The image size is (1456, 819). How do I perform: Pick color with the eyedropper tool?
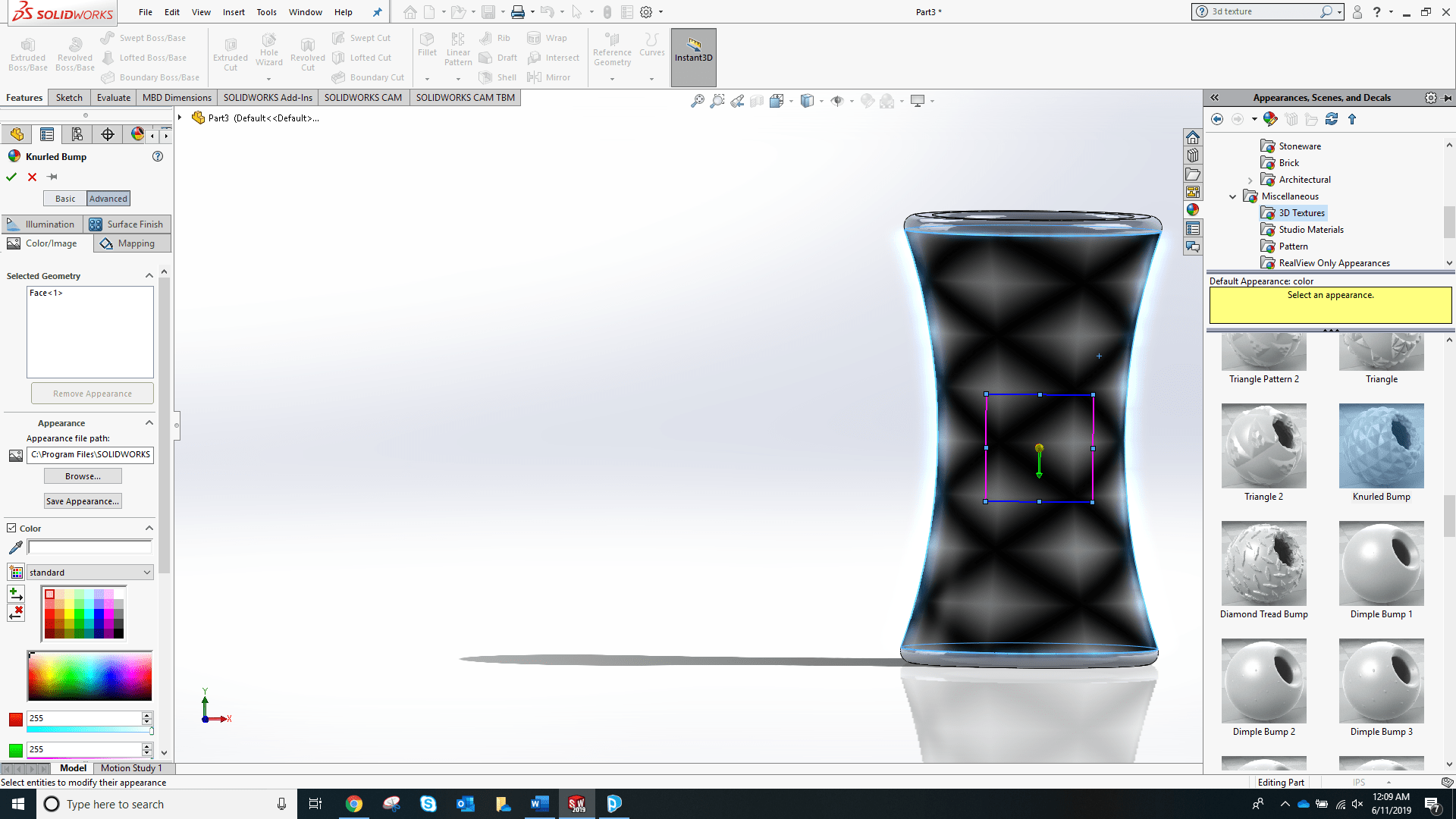[x=15, y=548]
